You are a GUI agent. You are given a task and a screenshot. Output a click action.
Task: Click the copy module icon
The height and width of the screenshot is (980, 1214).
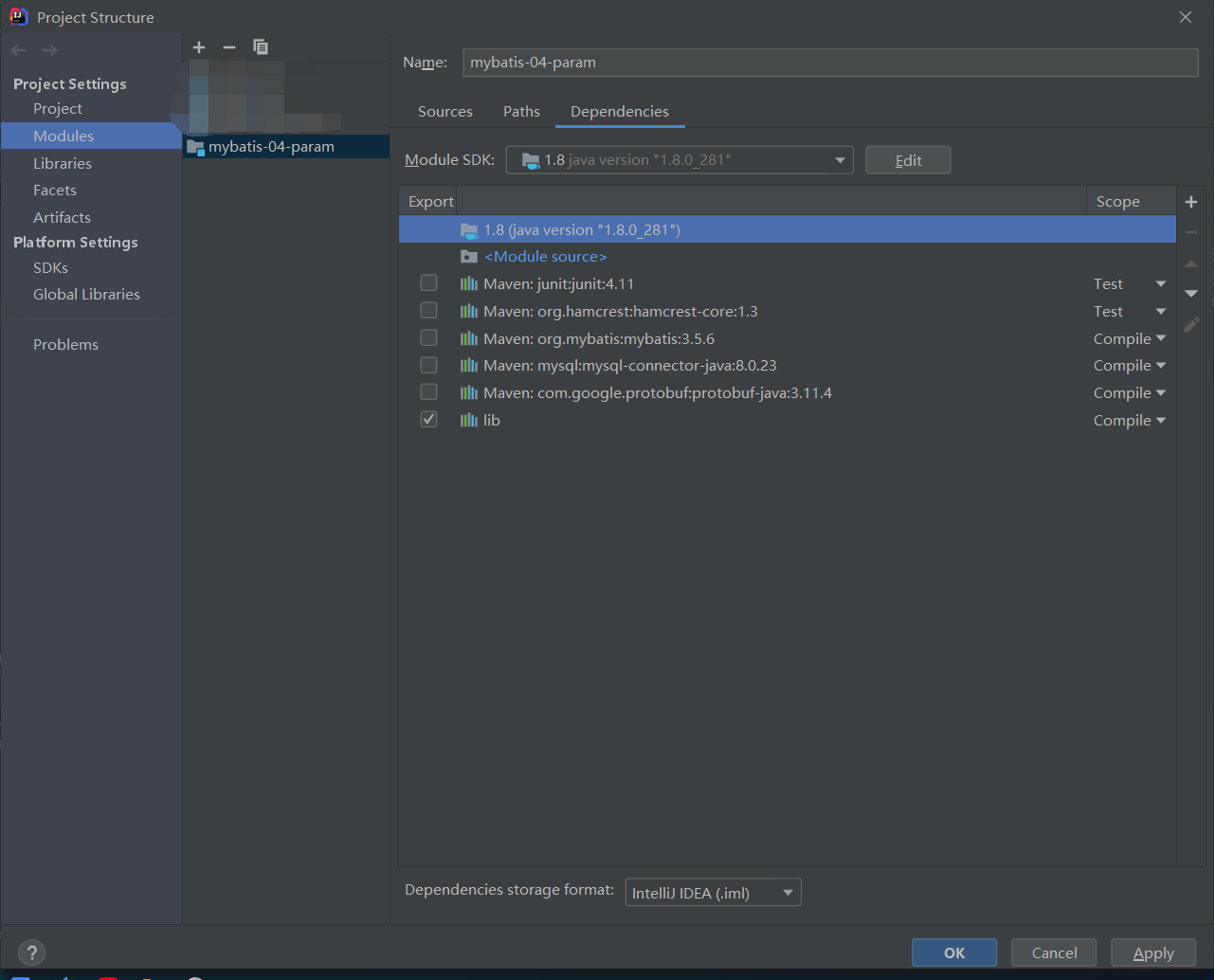click(x=261, y=46)
